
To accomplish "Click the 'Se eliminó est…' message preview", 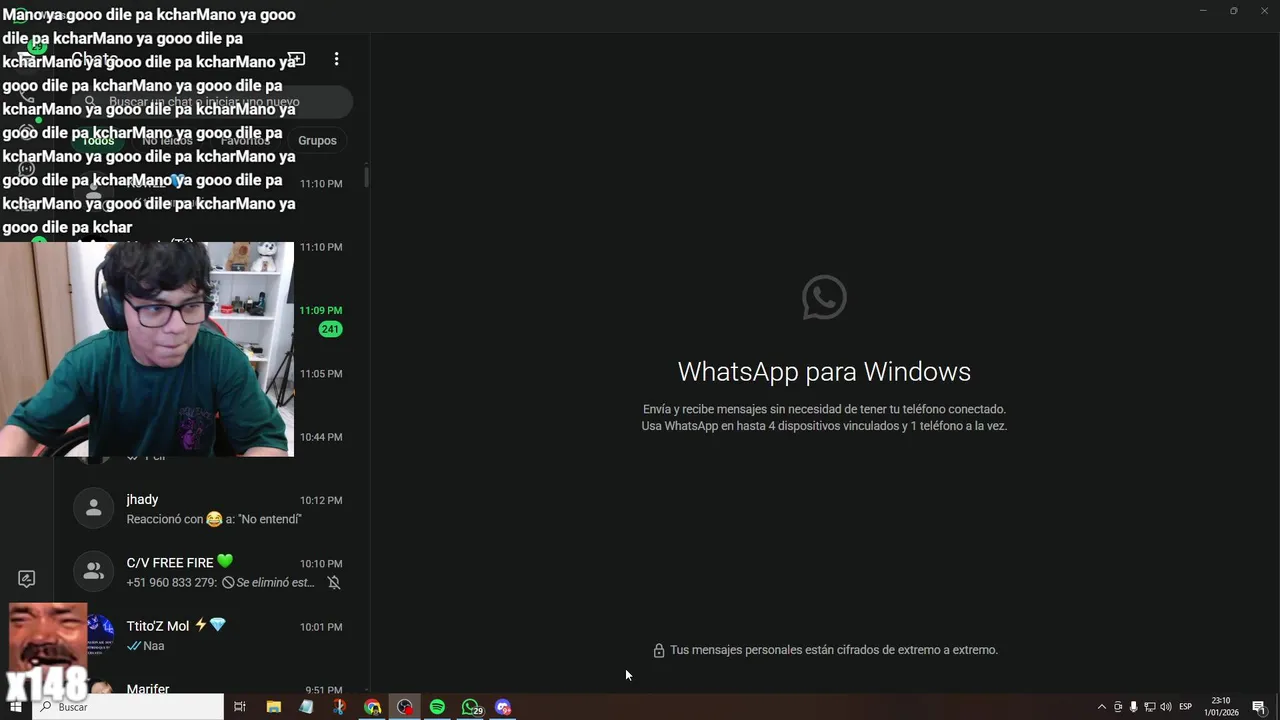I will pos(276,583).
